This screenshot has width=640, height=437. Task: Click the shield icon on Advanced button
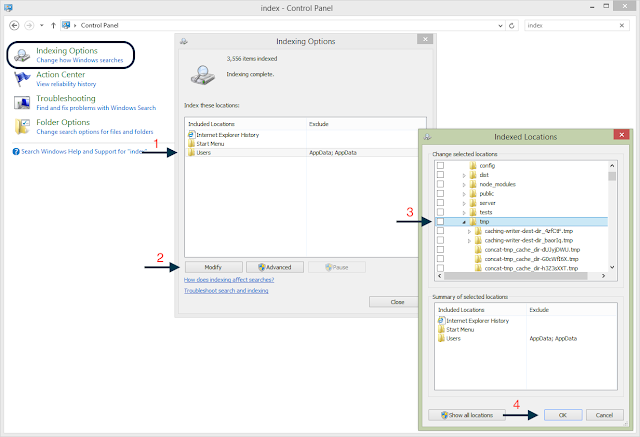click(x=262, y=267)
